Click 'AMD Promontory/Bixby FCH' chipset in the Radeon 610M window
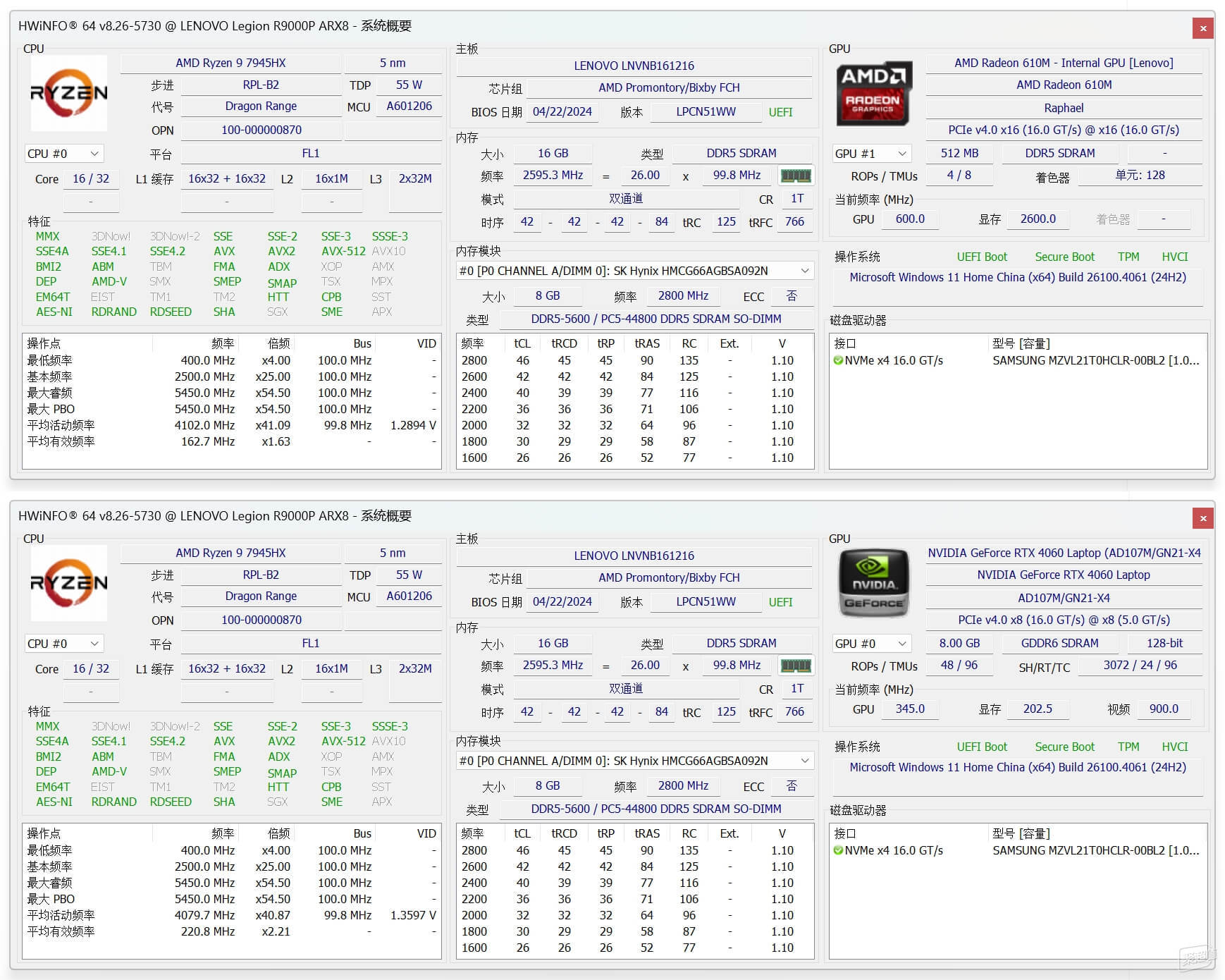1225x980 pixels. click(669, 87)
